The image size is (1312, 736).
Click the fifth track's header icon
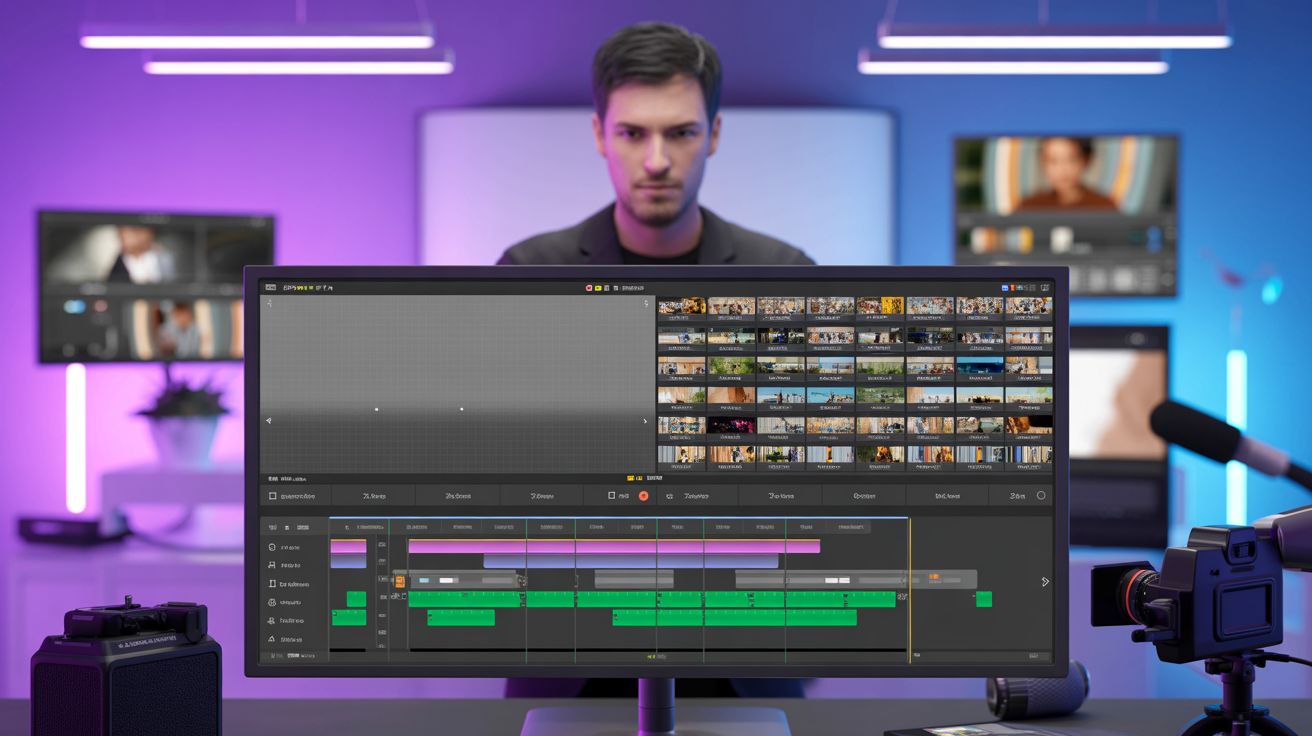(x=272, y=621)
